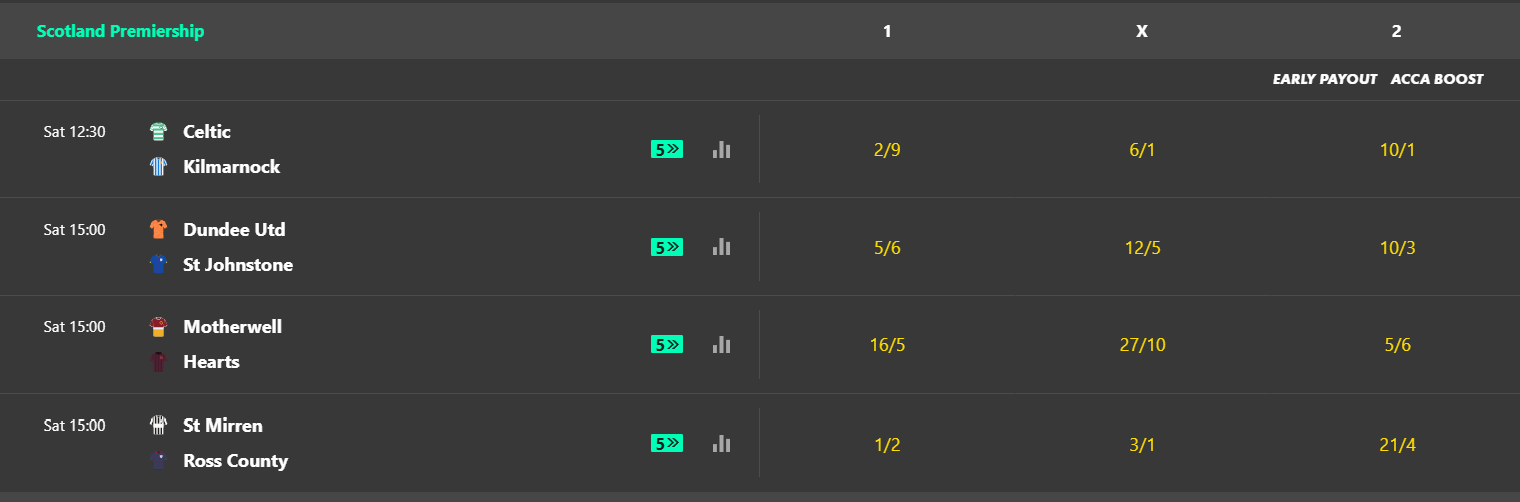Viewport: 1520px width, 502px height.
Task: Add Motherwell win at 16/5 to betslip
Action: [887, 345]
